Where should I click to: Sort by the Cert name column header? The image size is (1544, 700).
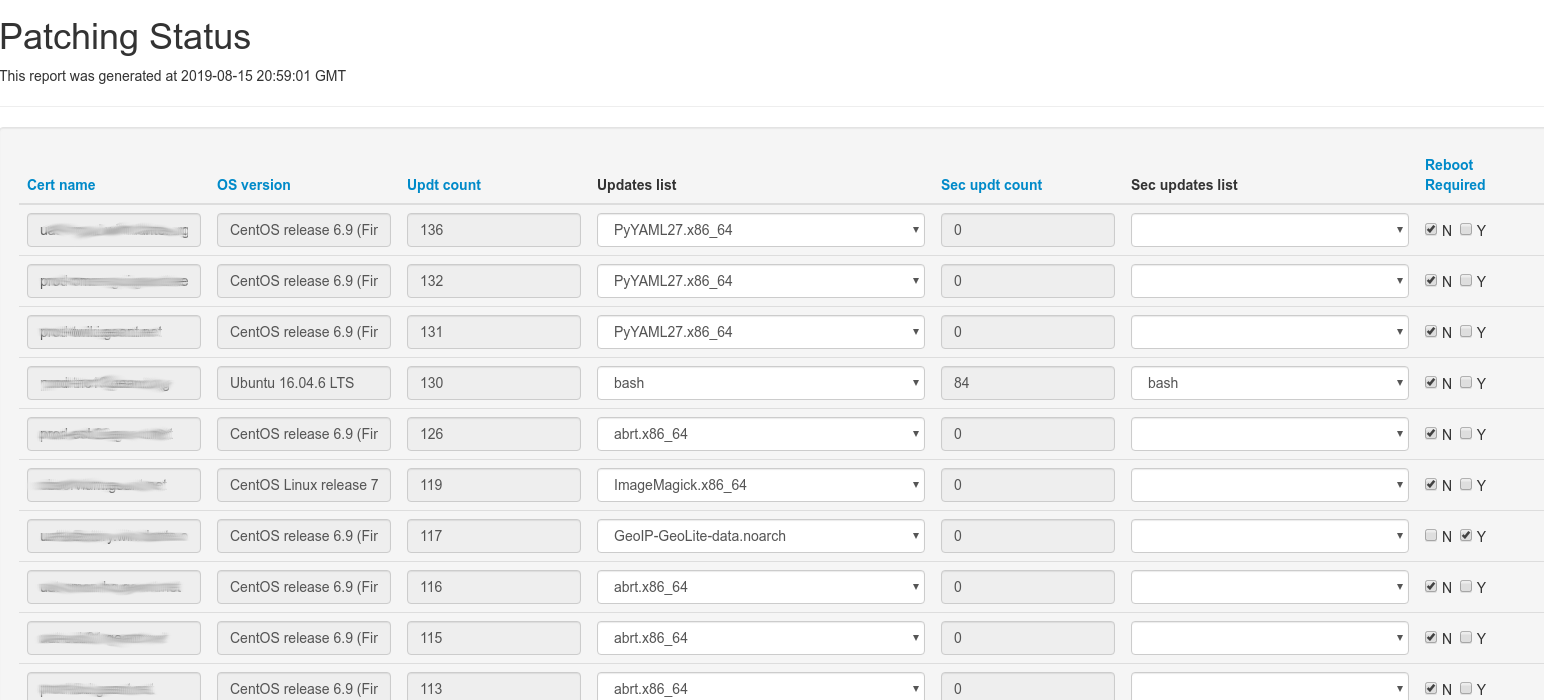pyautogui.click(x=61, y=185)
